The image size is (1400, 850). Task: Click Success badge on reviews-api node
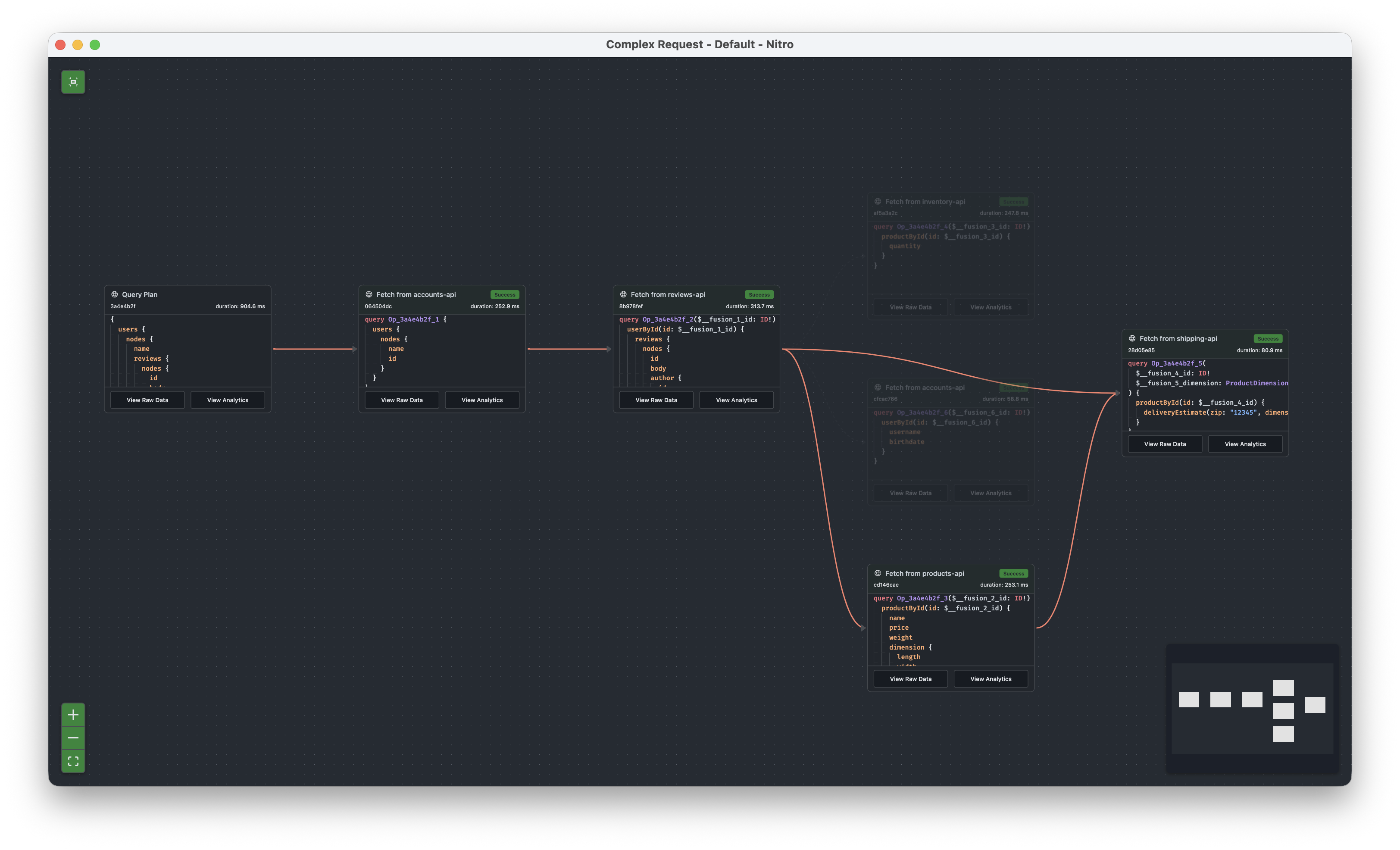tap(759, 294)
